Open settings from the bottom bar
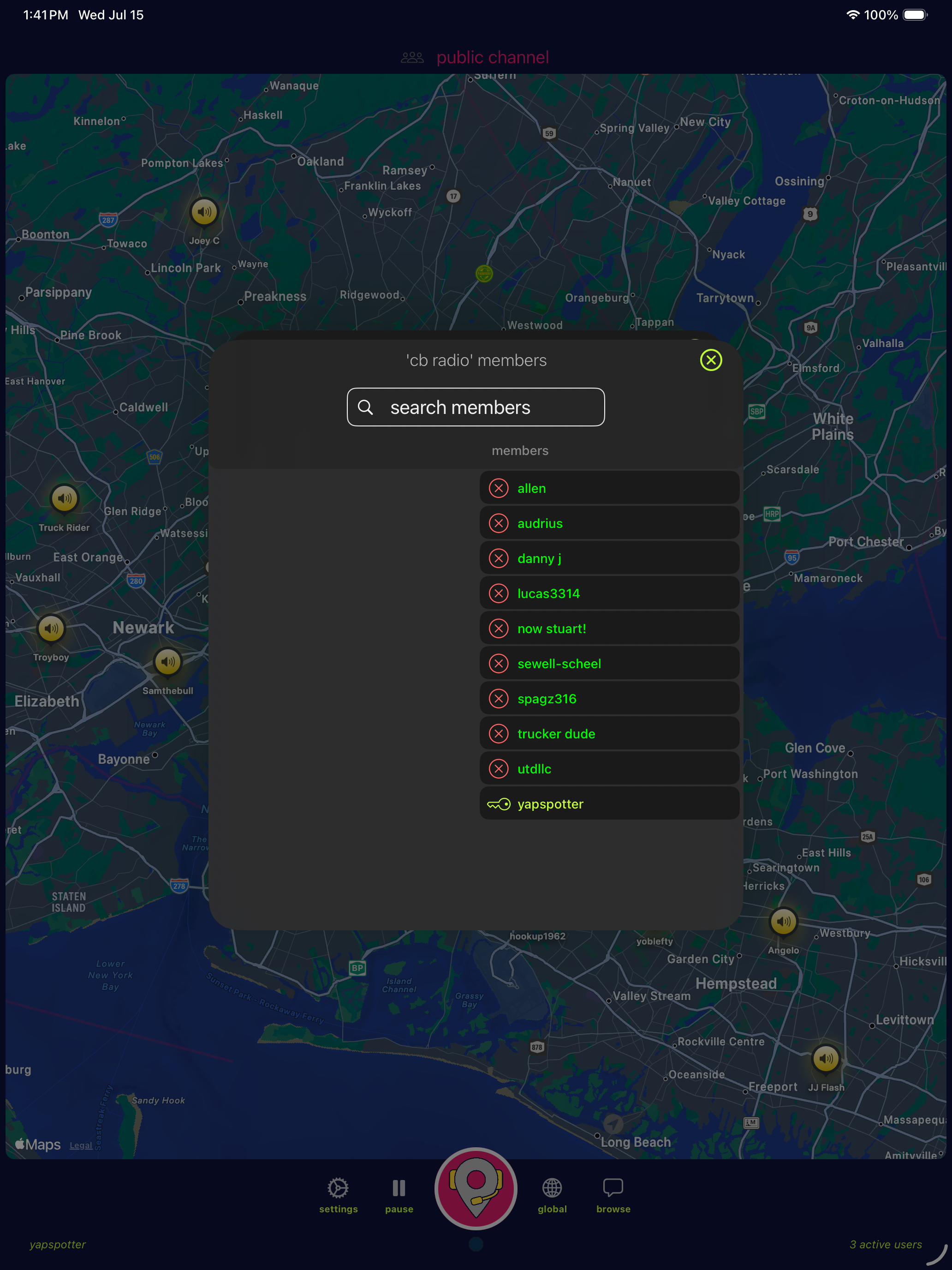This screenshot has height=1270, width=952. pyautogui.click(x=338, y=1195)
